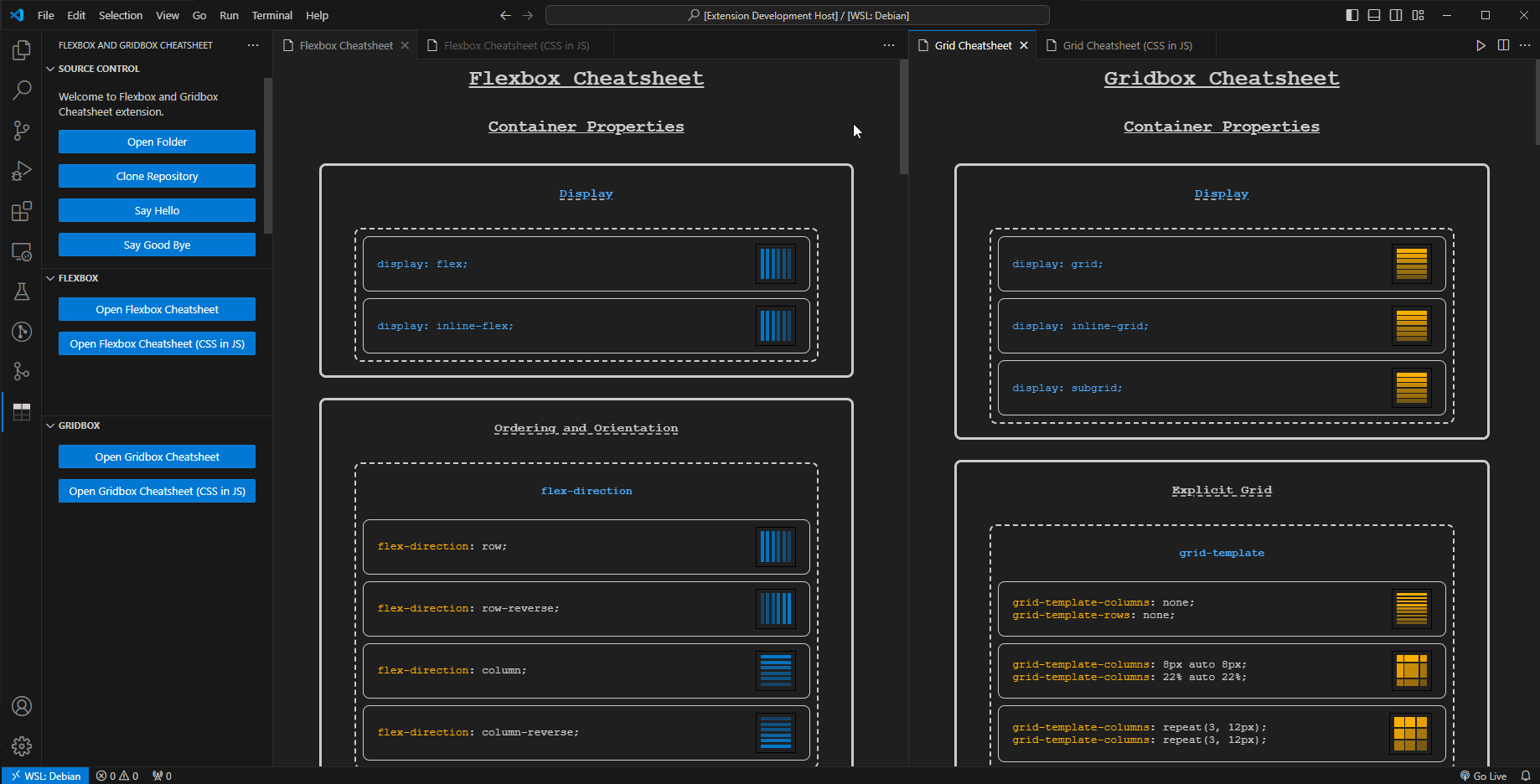This screenshot has width=1540, height=784.
Task: Open the Run and Debug view
Action: click(22, 171)
